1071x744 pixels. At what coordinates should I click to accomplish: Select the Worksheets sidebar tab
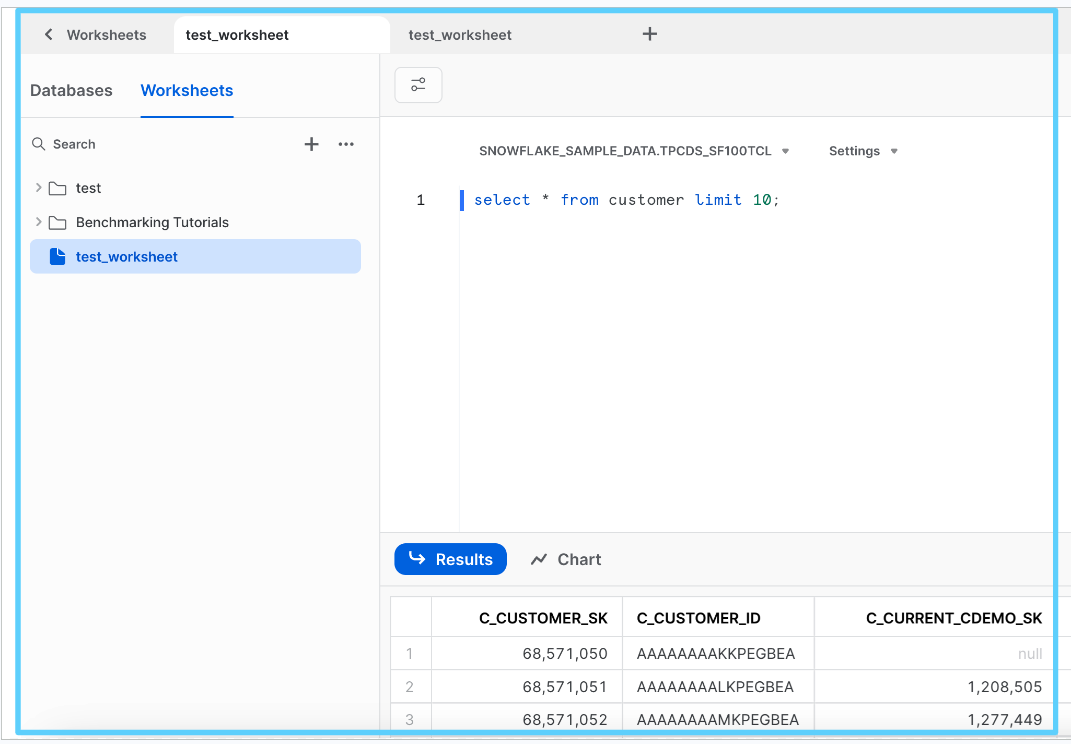coord(187,90)
